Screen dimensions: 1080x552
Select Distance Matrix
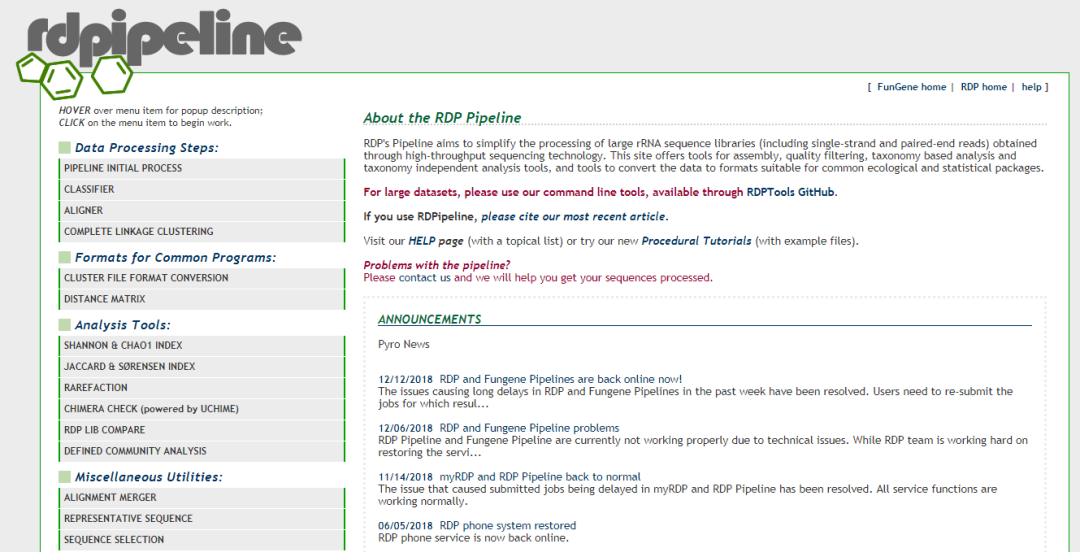pos(202,299)
